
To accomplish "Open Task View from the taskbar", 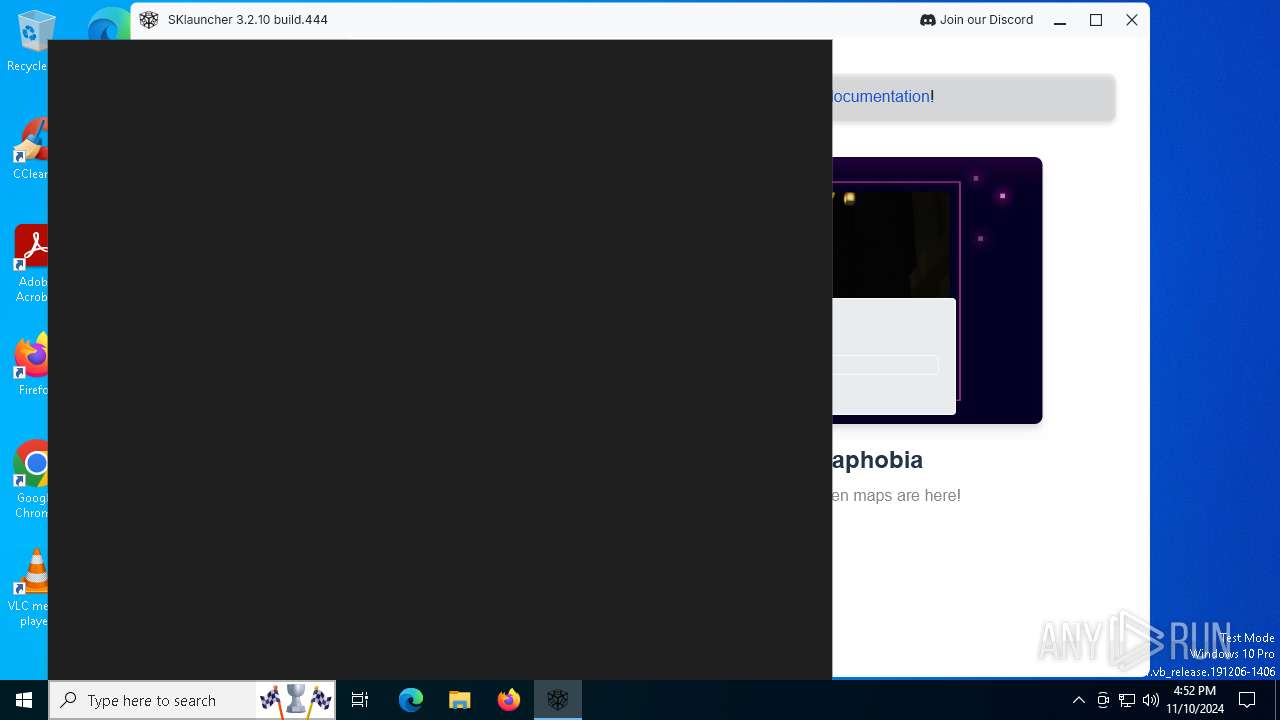I will (x=360, y=700).
